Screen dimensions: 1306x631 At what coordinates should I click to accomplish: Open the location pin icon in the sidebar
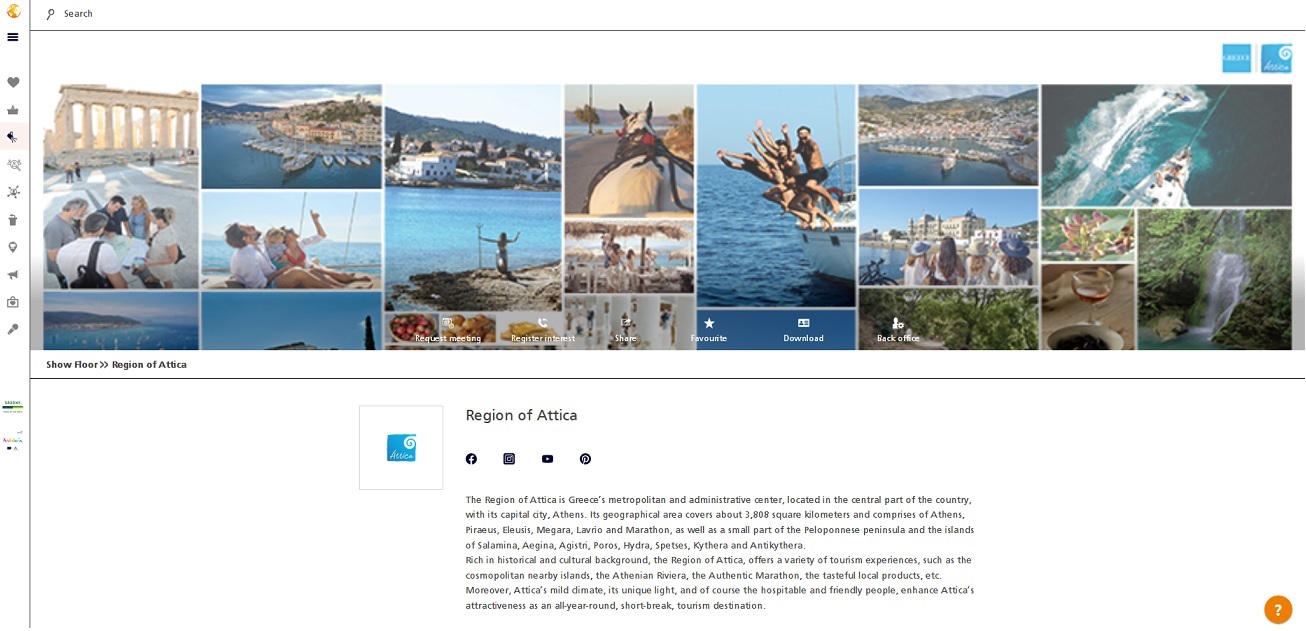(x=13, y=247)
